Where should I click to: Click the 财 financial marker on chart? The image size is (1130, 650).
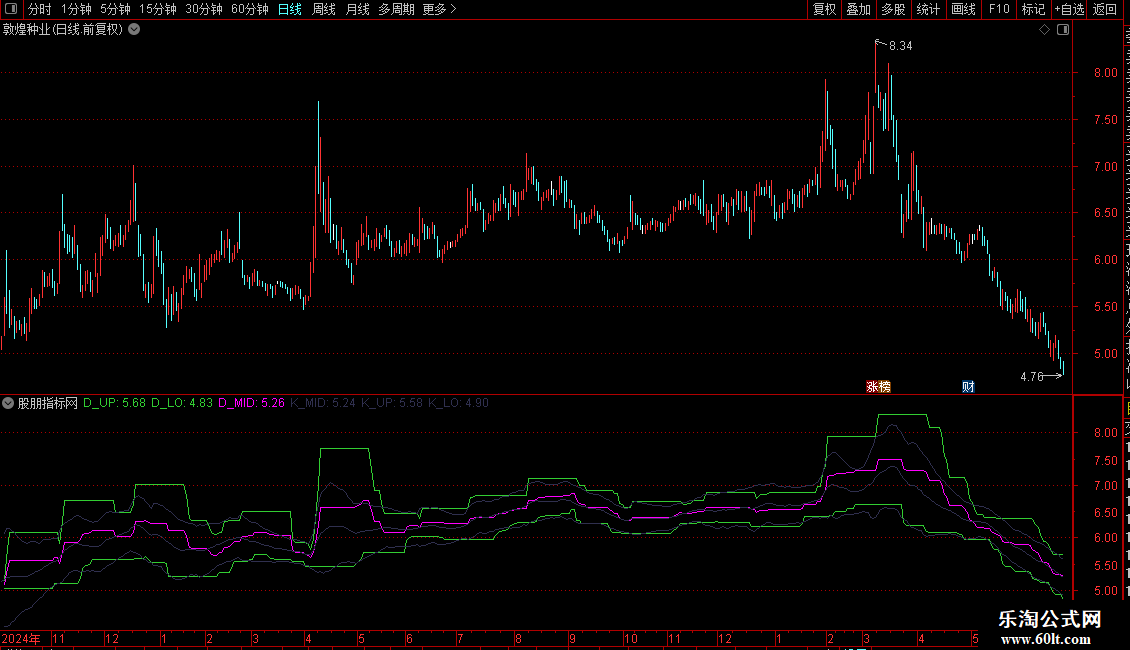pos(969,387)
